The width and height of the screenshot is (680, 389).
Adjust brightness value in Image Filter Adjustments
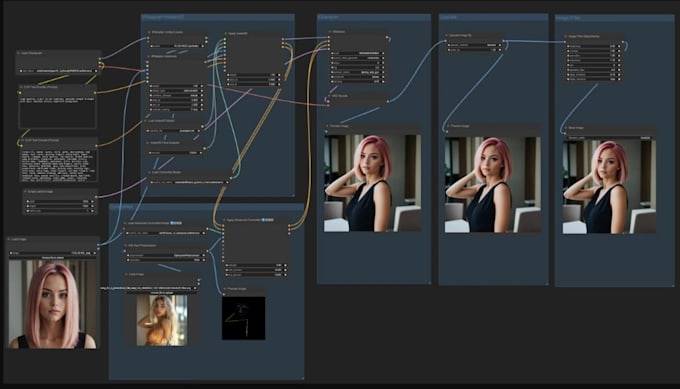(x=593, y=46)
